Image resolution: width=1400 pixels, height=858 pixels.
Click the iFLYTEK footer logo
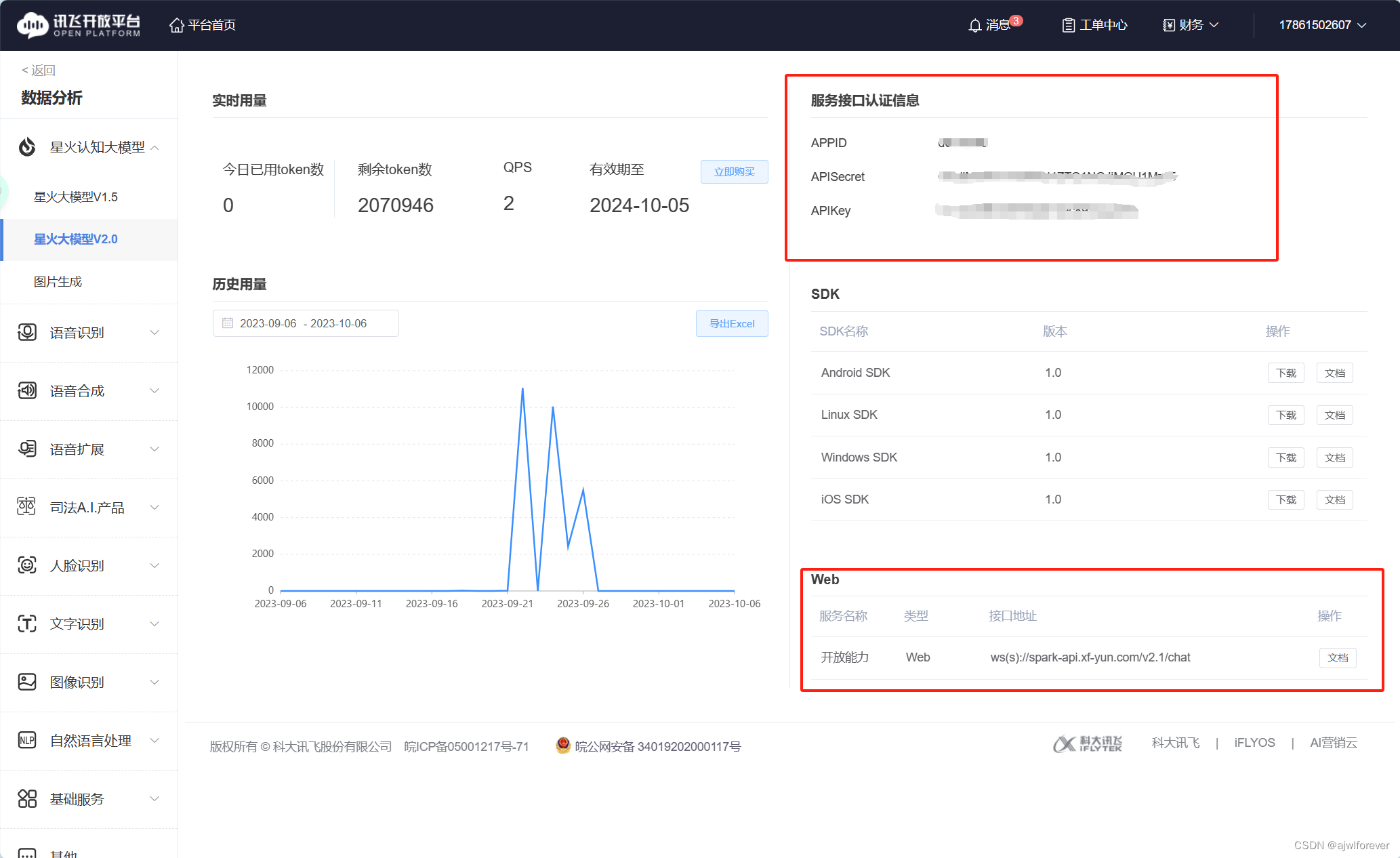coord(1088,743)
